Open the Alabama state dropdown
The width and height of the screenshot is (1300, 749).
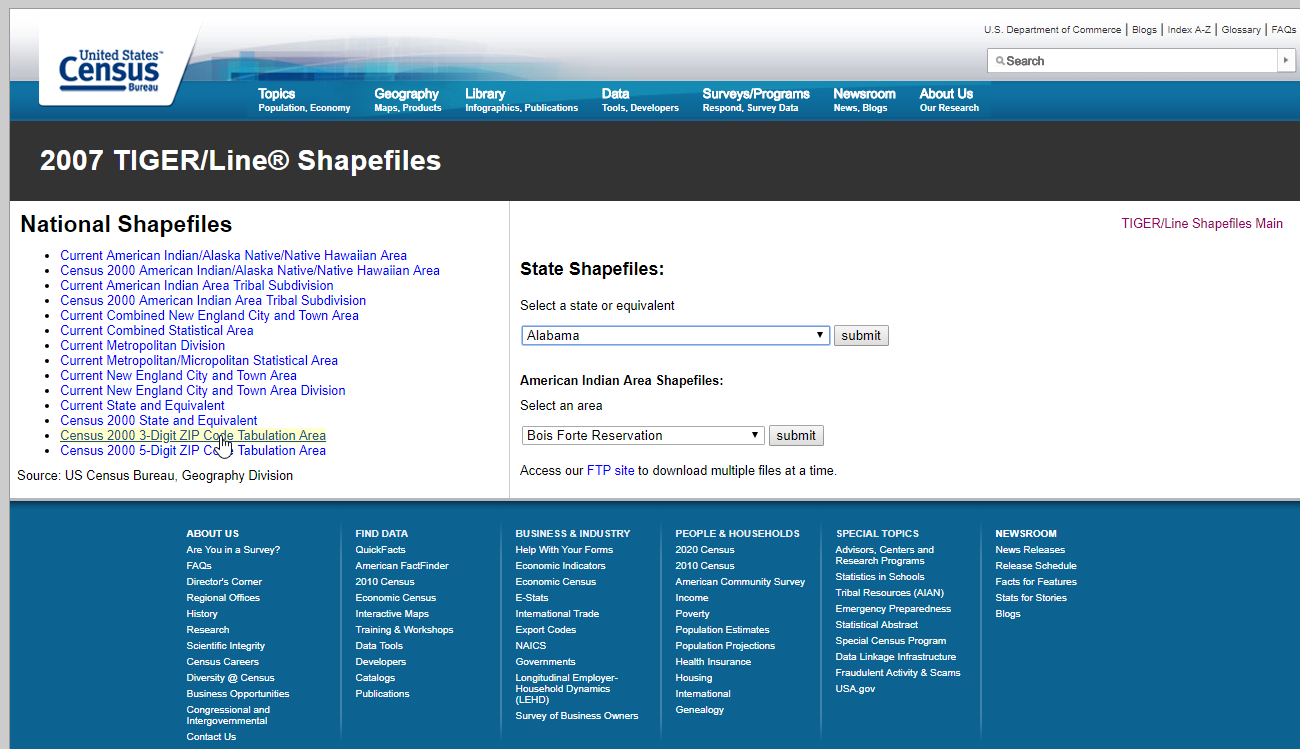tap(676, 336)
